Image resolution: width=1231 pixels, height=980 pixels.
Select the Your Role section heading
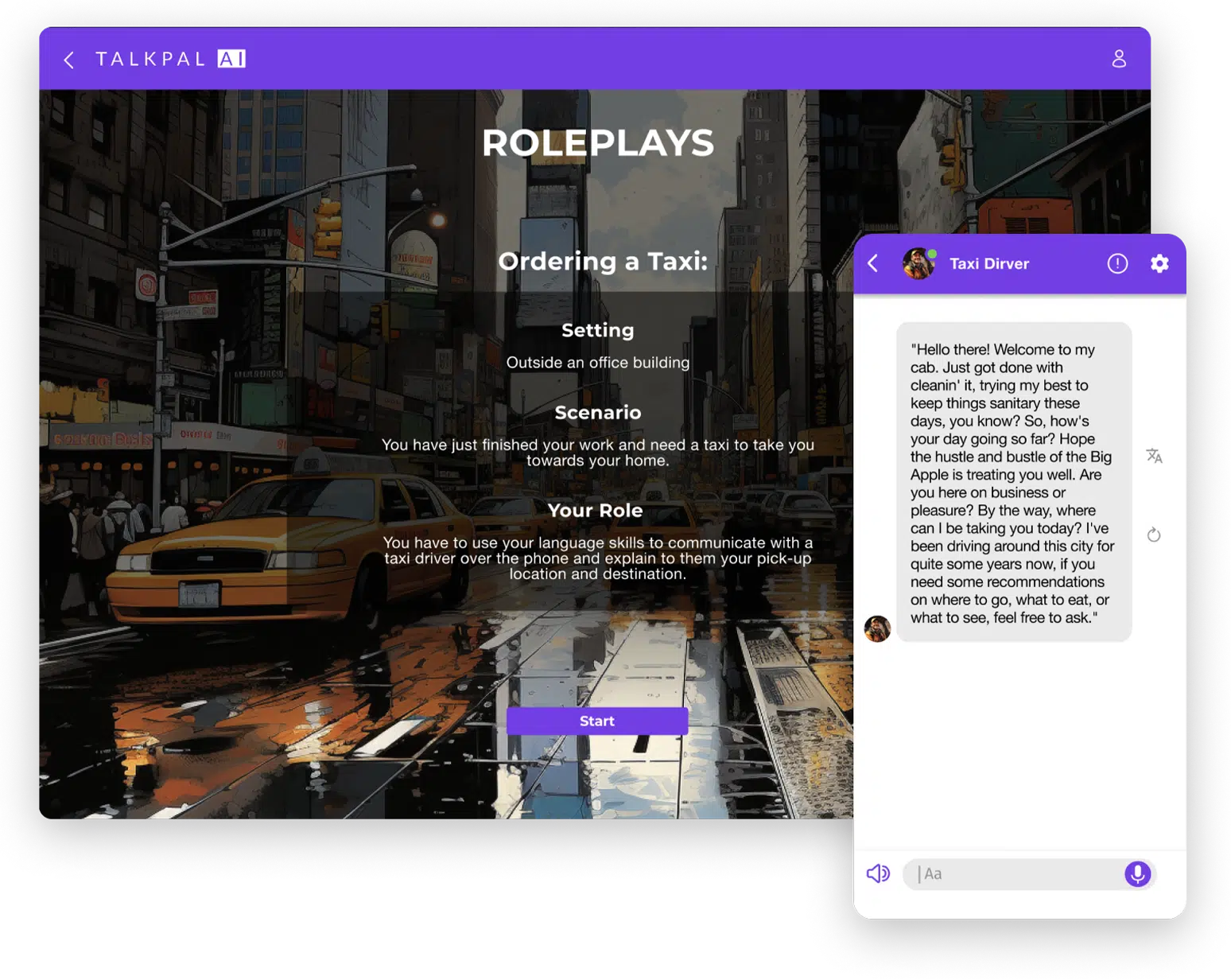[x=596, y=510]
